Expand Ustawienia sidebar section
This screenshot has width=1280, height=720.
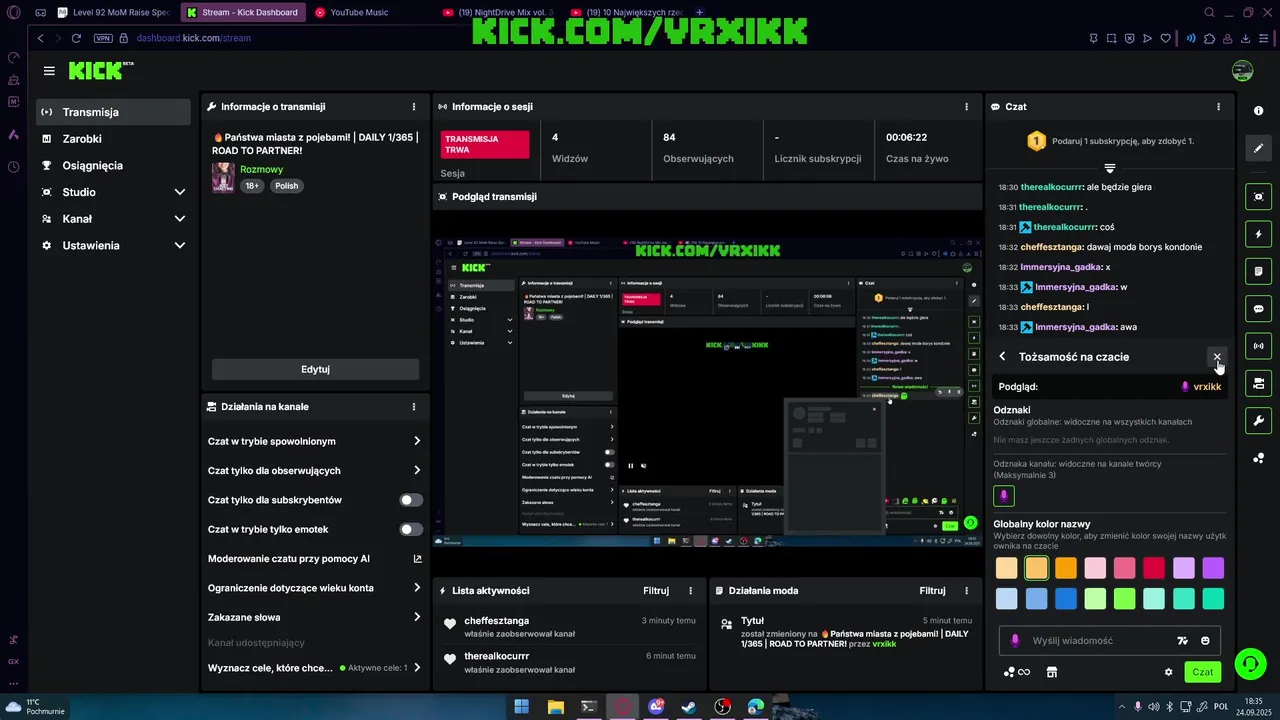113,245
